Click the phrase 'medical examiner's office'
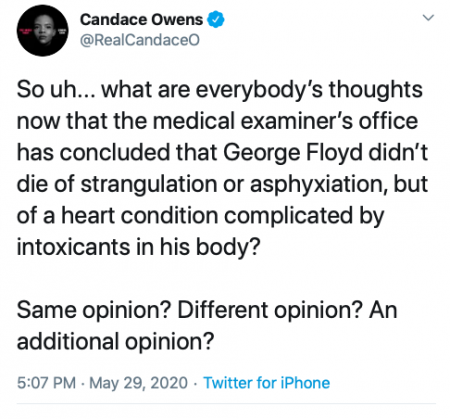The height and width of the screenshot is (419, 450). pyautogui.click(x=285, y=121)
